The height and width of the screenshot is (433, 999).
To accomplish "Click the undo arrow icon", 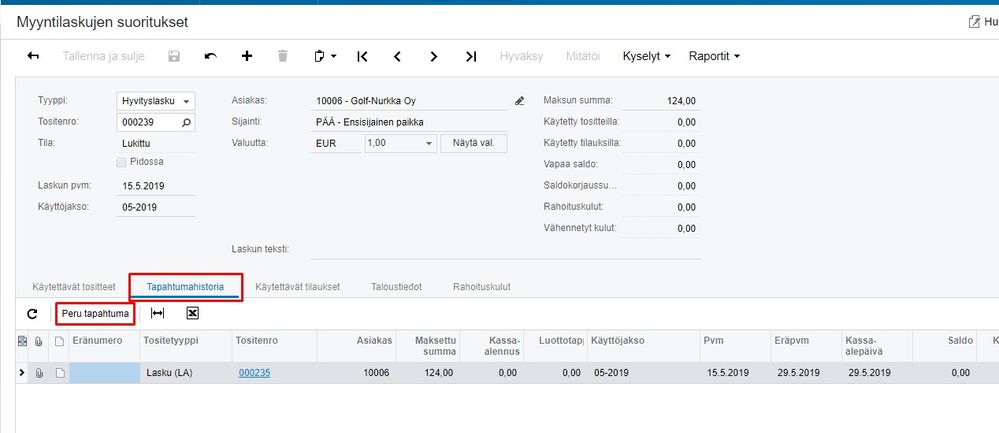I will pyautogui.click(x=210, y=56).
